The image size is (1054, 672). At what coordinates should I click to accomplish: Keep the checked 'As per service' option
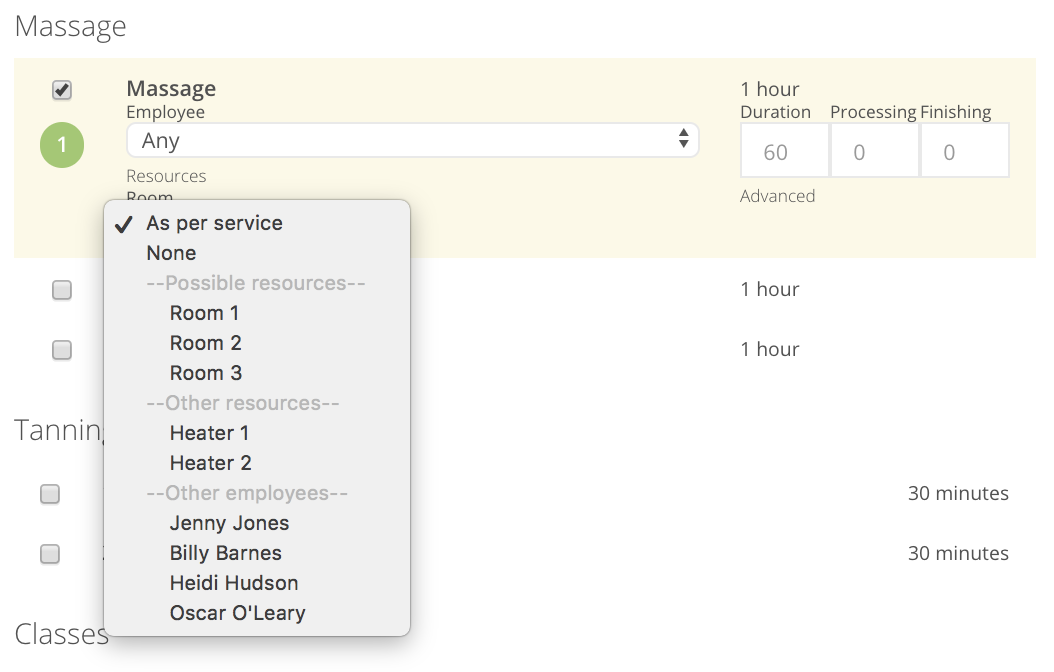coord(213,222)
